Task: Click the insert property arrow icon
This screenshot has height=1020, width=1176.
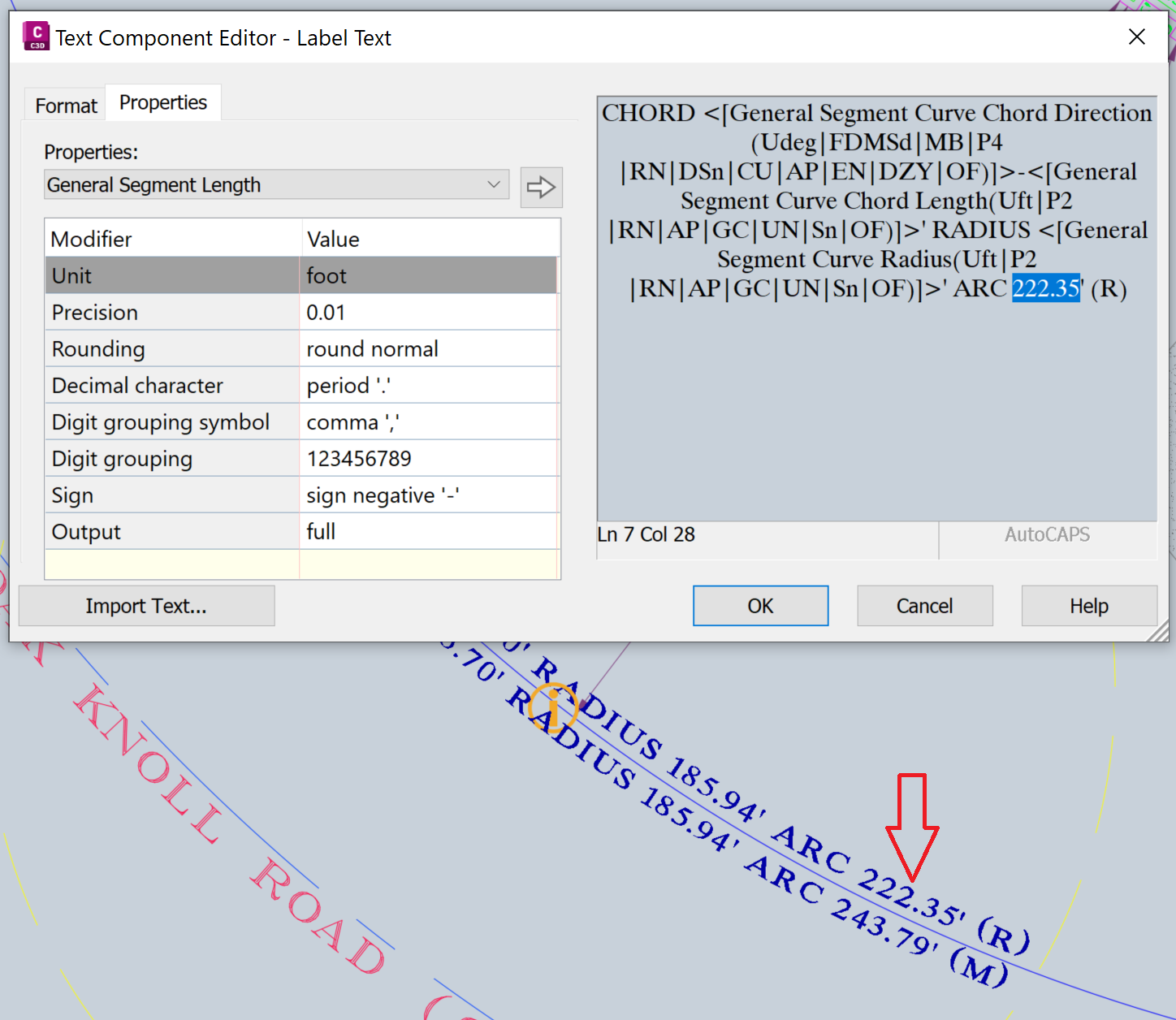Action: pyautogui.click(x=541, y=187)
